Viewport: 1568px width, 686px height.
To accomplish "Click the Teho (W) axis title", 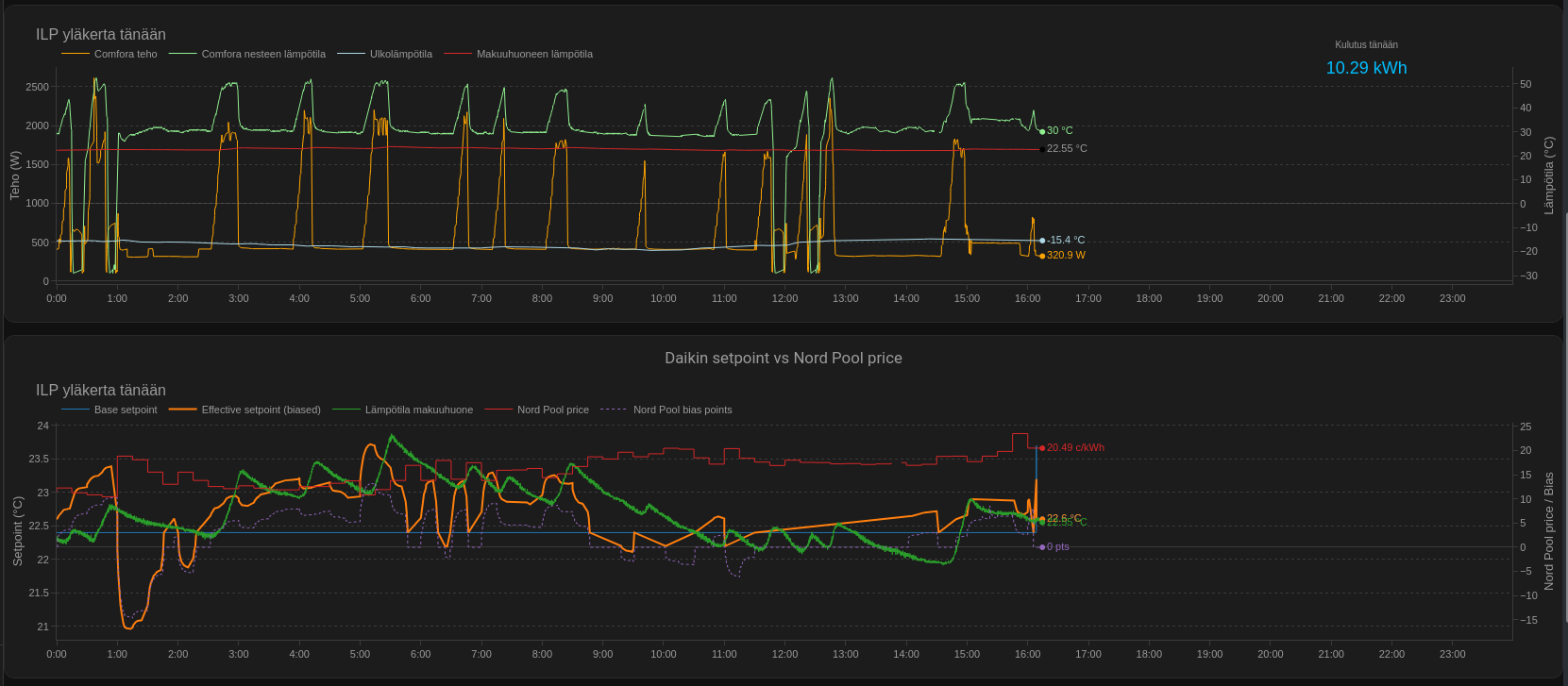I will click(x=15, y=176).
